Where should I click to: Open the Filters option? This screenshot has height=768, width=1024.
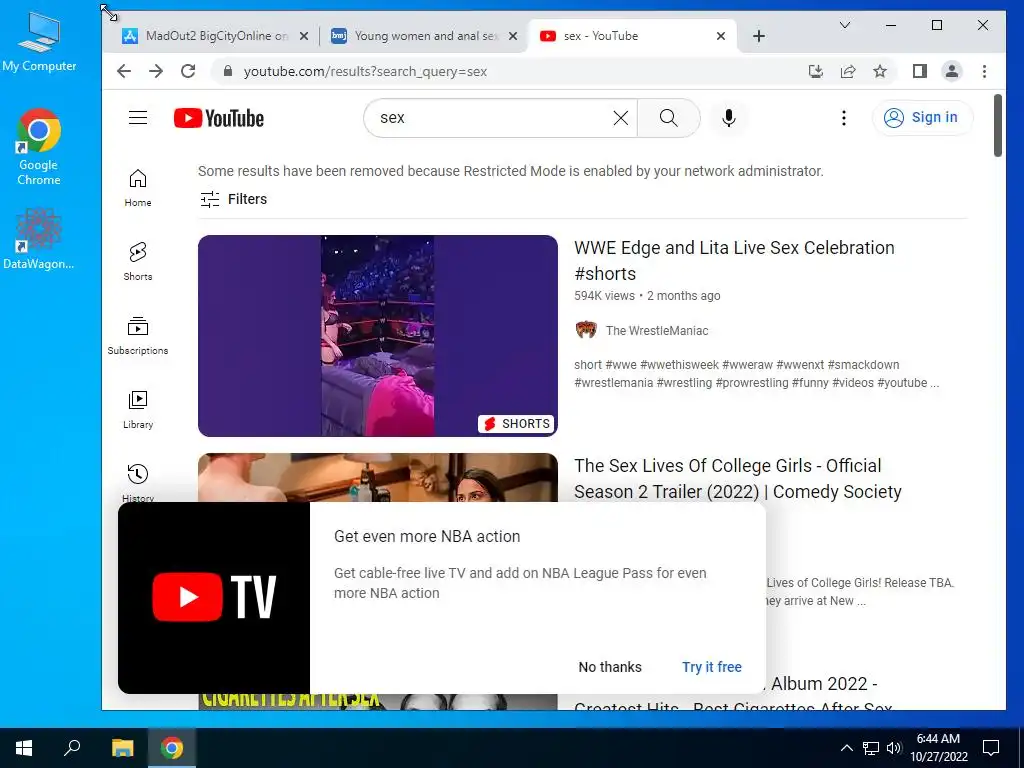pyautogui.click(x=234, y=199)
